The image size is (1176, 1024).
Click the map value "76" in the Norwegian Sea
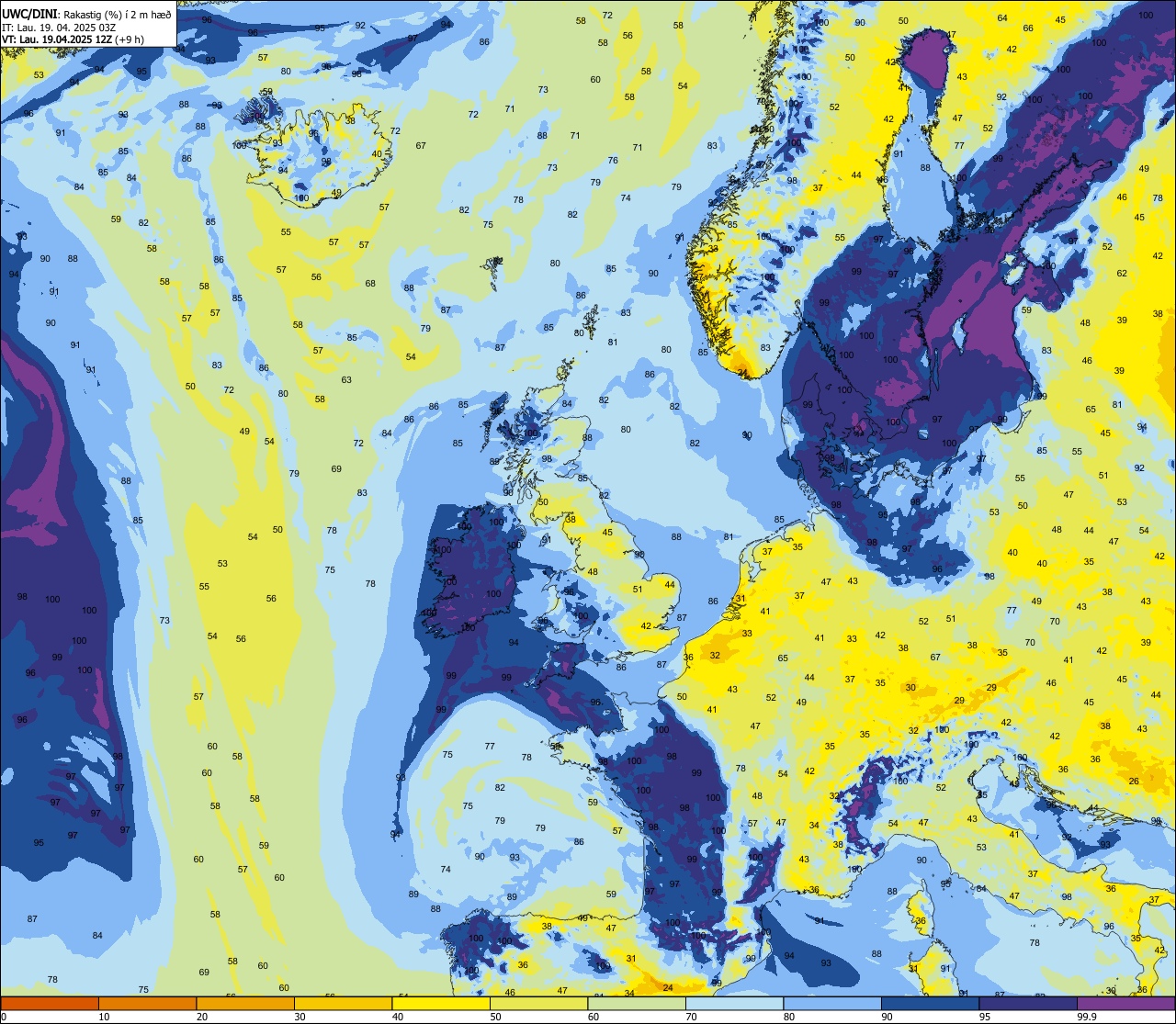click(613, 161)
